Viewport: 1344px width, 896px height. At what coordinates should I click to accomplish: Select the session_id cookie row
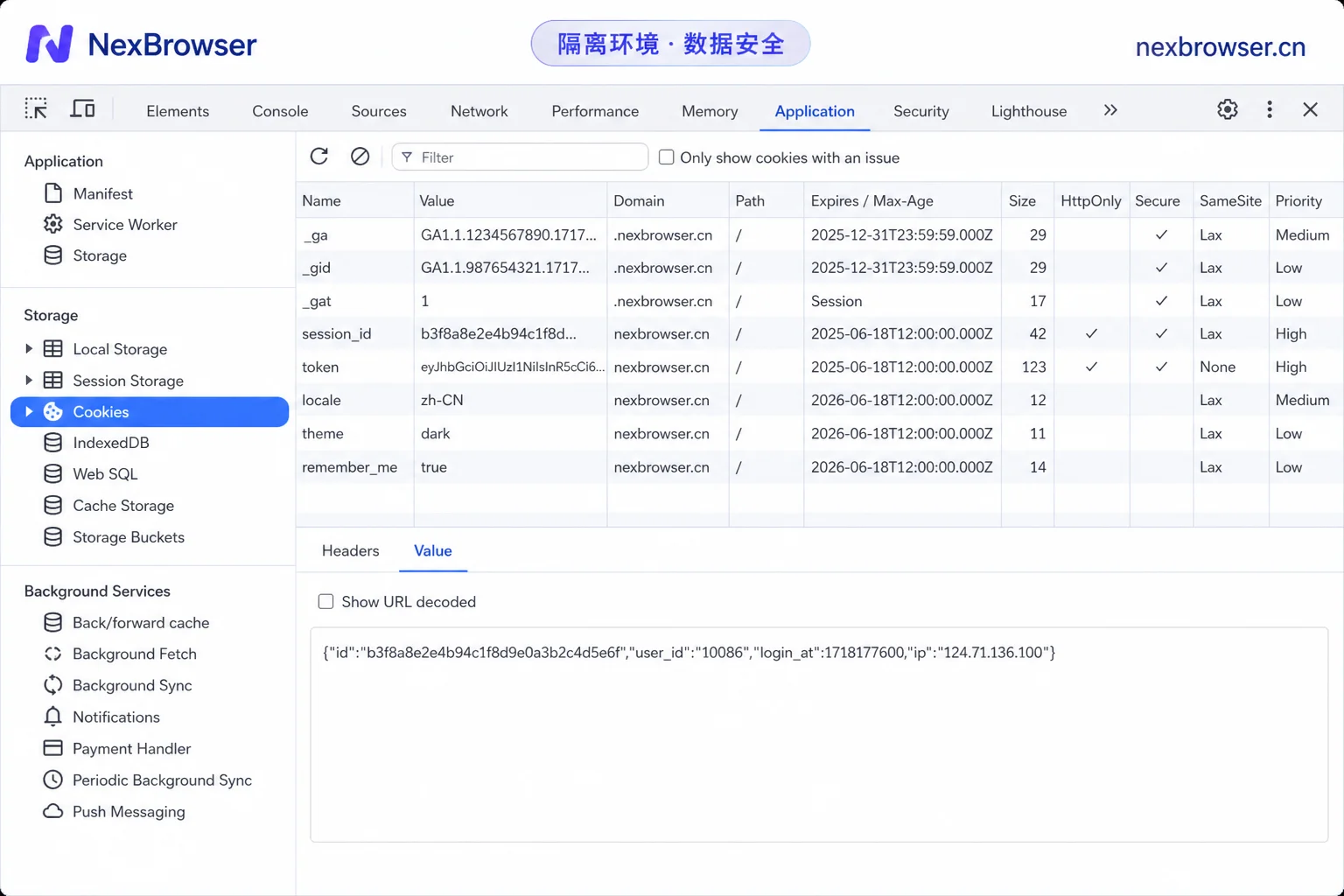[x=820, y=333]
